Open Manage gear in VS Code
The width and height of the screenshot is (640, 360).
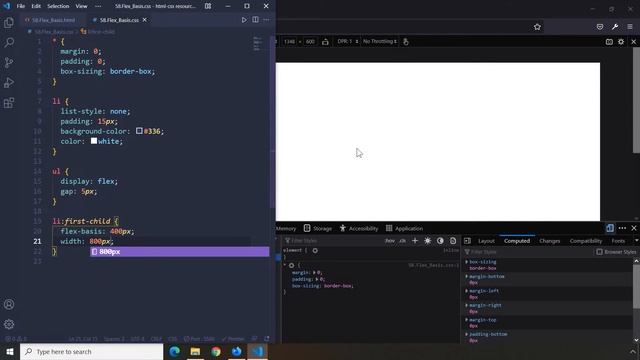9,324
